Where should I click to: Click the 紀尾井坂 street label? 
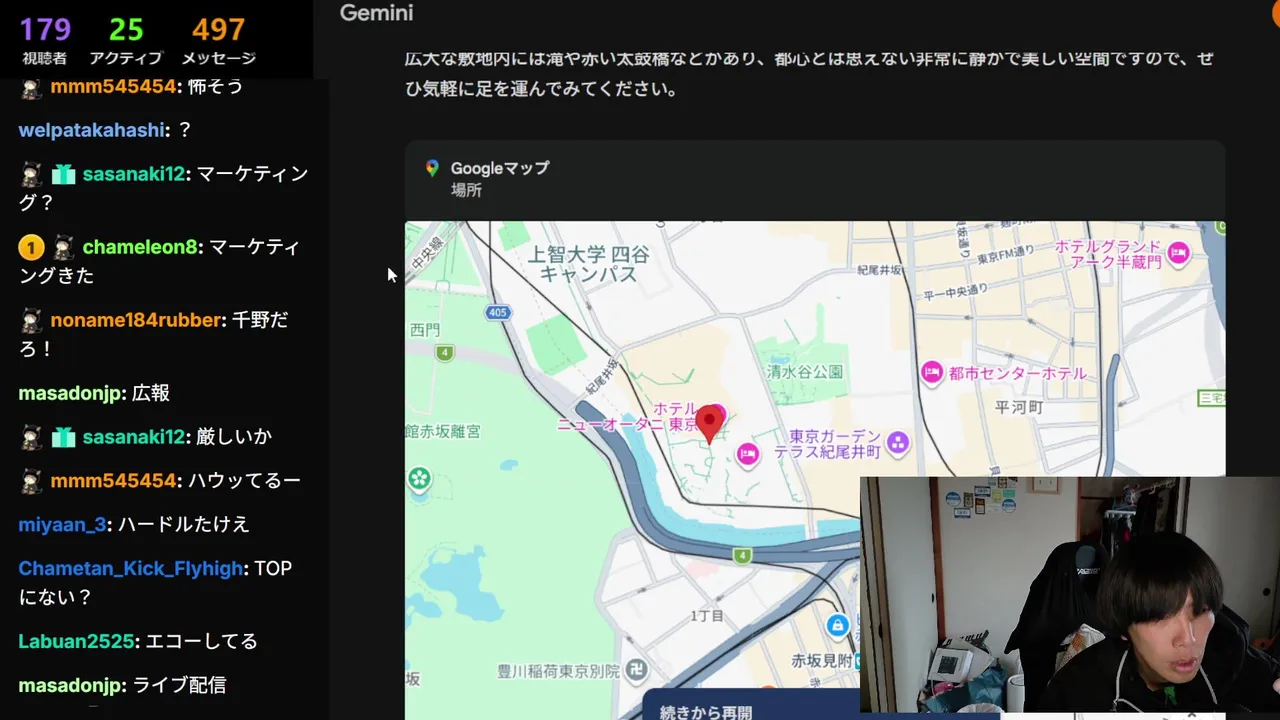[879, 270]
